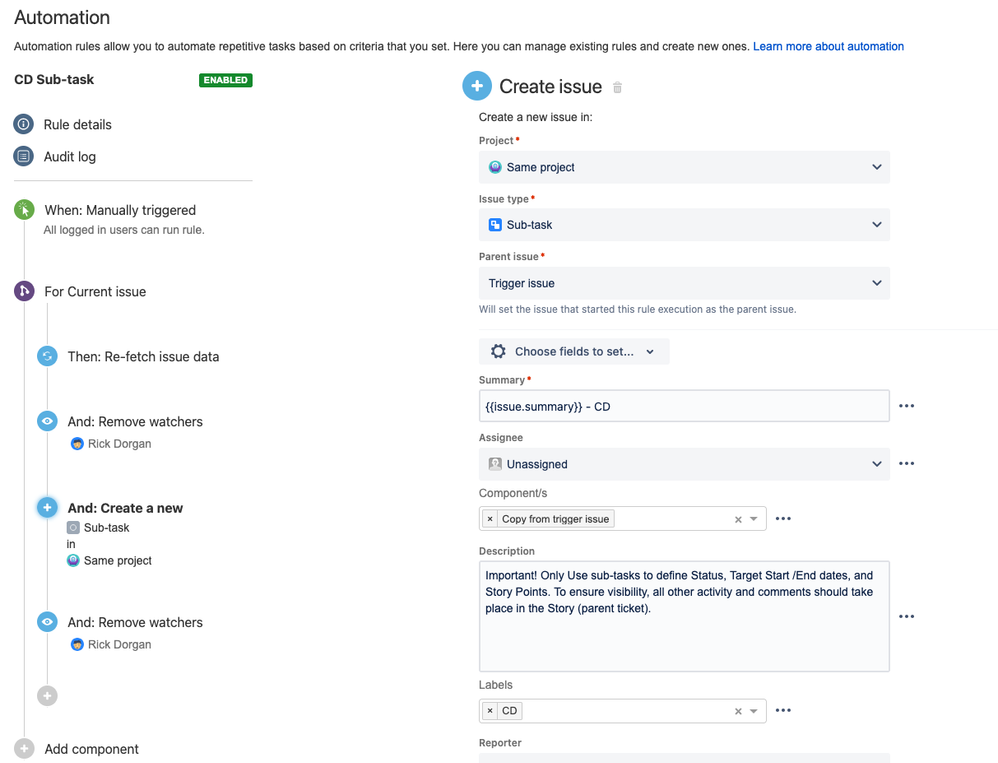Click the Add component plus icon
The image size is (998, 763).
coord(24,749)
